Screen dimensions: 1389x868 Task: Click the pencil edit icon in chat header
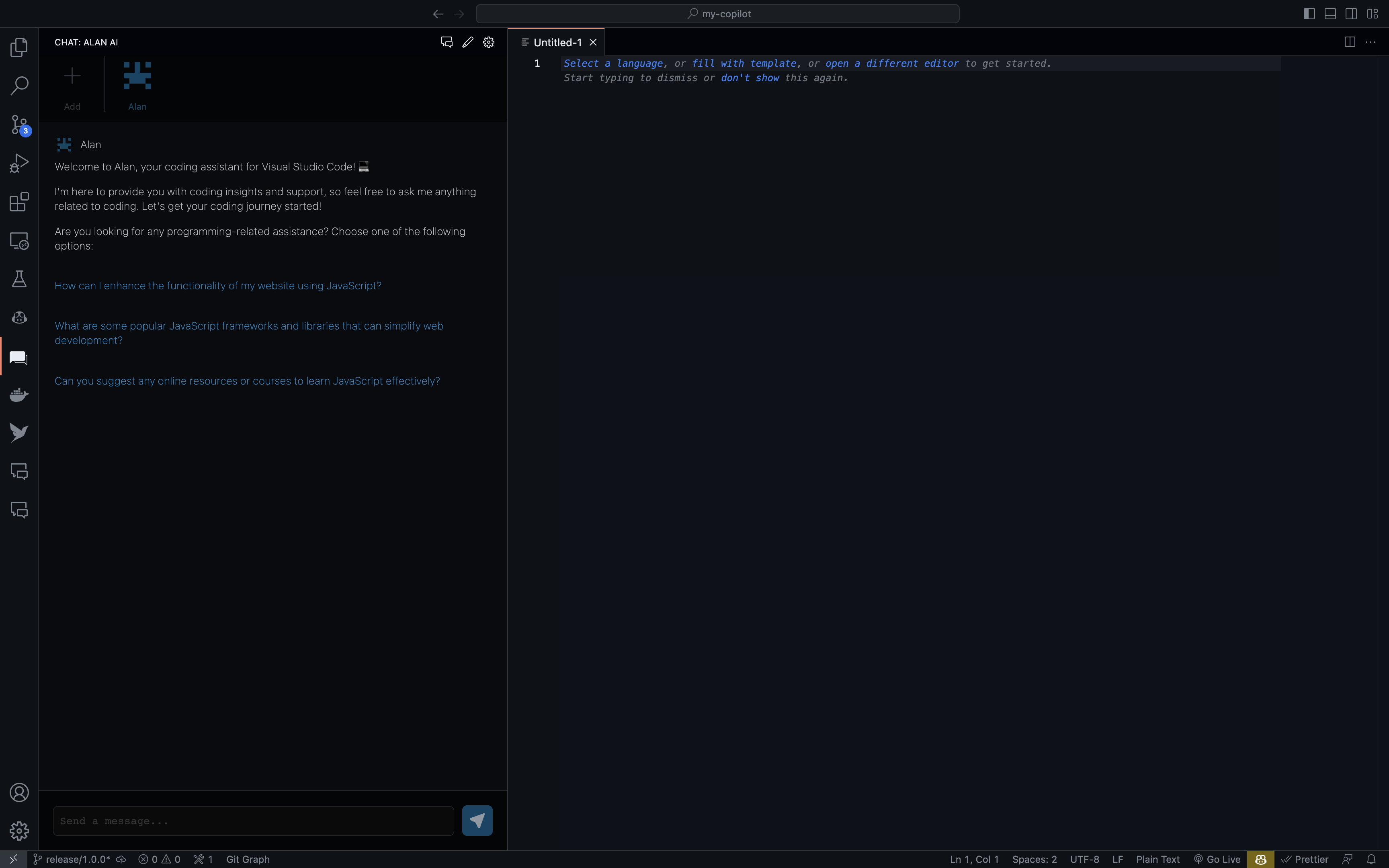pyautogui.click(x=468, y=43)
